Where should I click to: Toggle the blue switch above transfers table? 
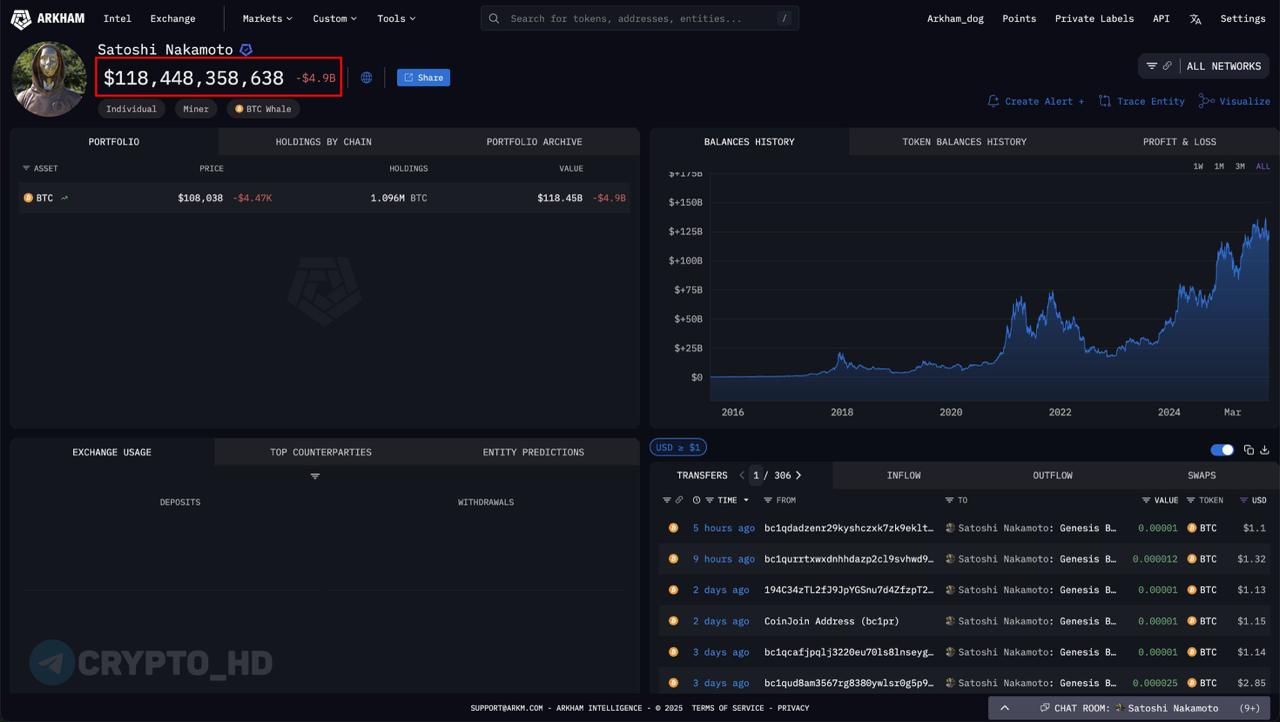coord(1222,450)
